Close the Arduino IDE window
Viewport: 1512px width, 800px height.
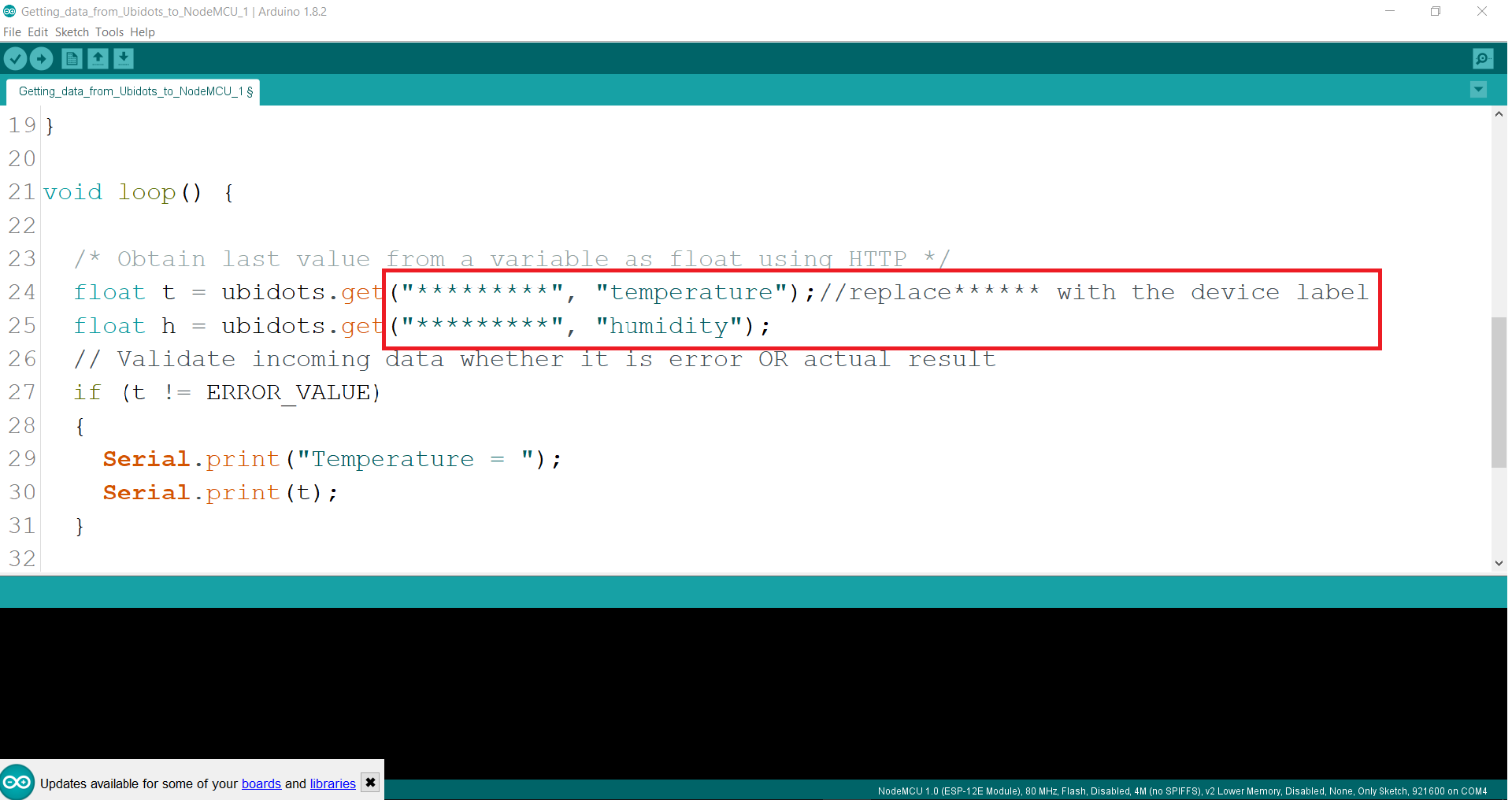pos(1482,11)
